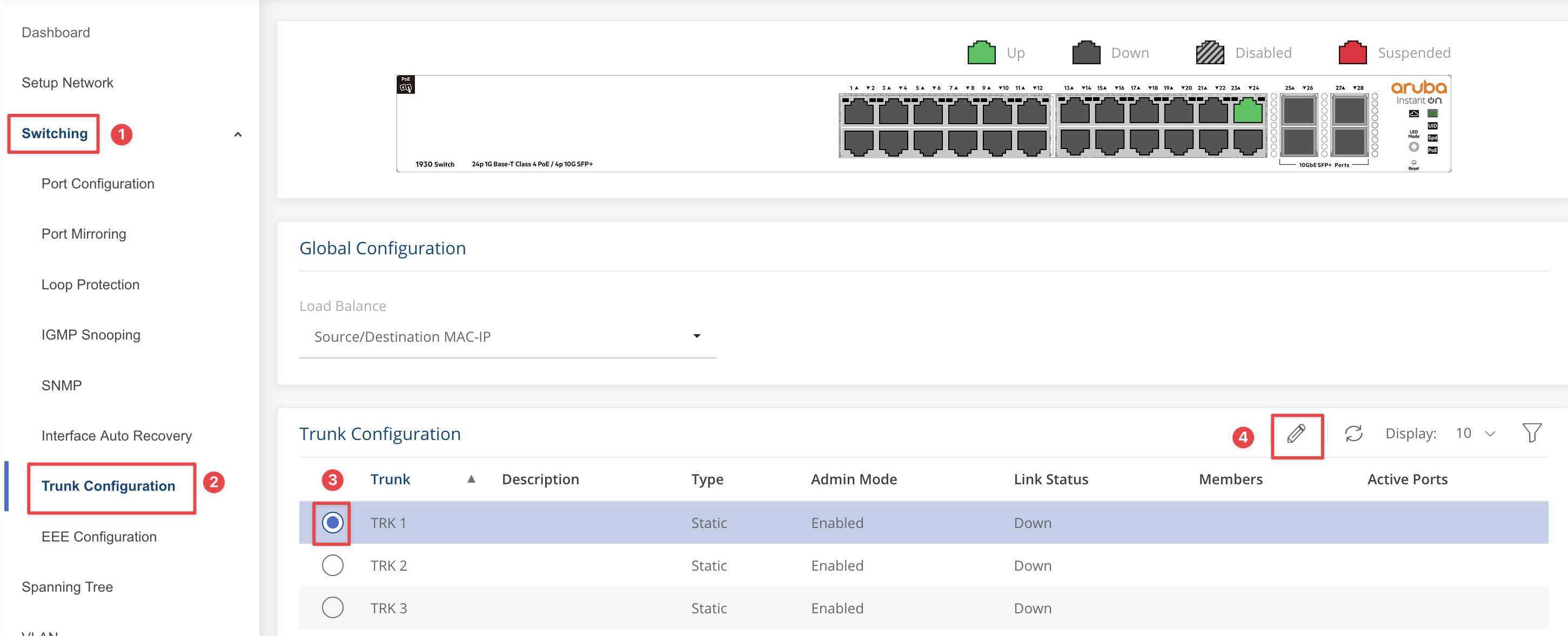Image resolution: width=1568 pixels, height=636 pixels.
Task: Click the Link Status column header
Action: [1050, 479]
